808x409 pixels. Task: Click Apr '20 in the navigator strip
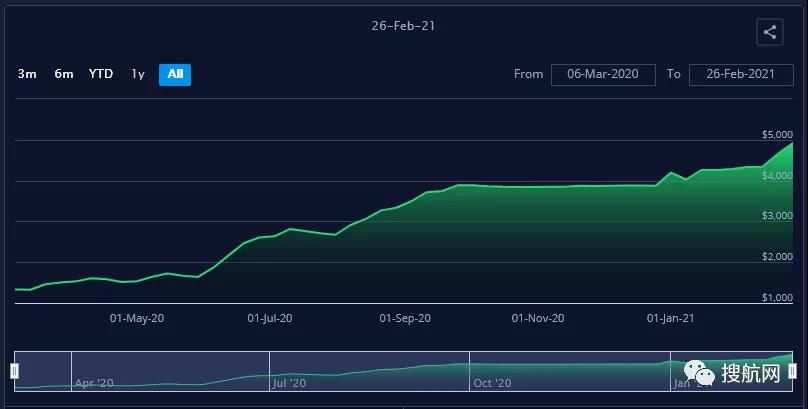(x=95, y=383)
